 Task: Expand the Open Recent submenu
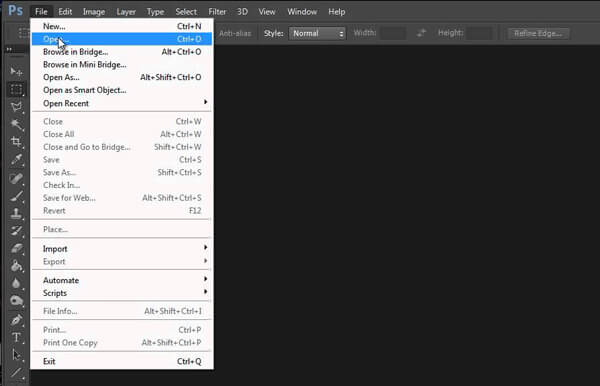pyautogui.click(x=122, y=103)
